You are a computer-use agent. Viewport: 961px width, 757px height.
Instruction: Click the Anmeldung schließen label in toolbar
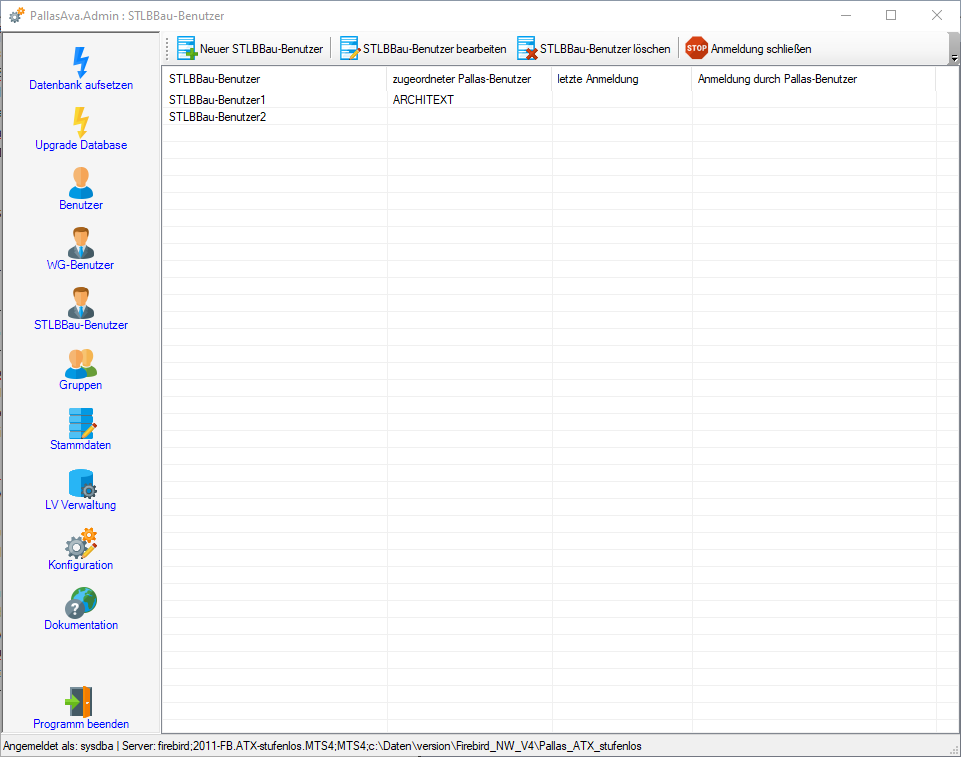point(761,49)
